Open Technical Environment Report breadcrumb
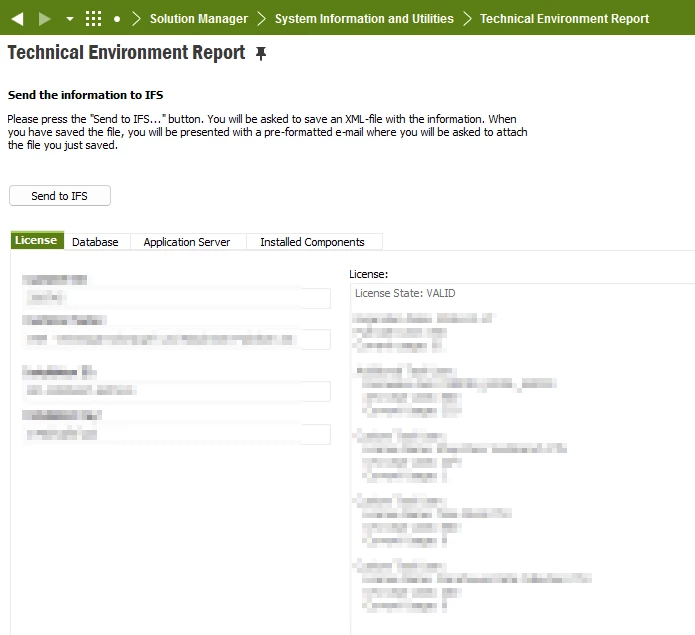The height and width of the screenshot is (635, 695). click(x=564, y=19)
